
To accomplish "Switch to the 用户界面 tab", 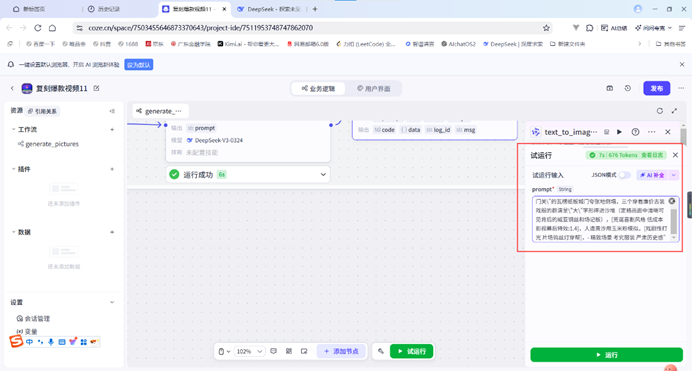I will click(x=373, y=89).
